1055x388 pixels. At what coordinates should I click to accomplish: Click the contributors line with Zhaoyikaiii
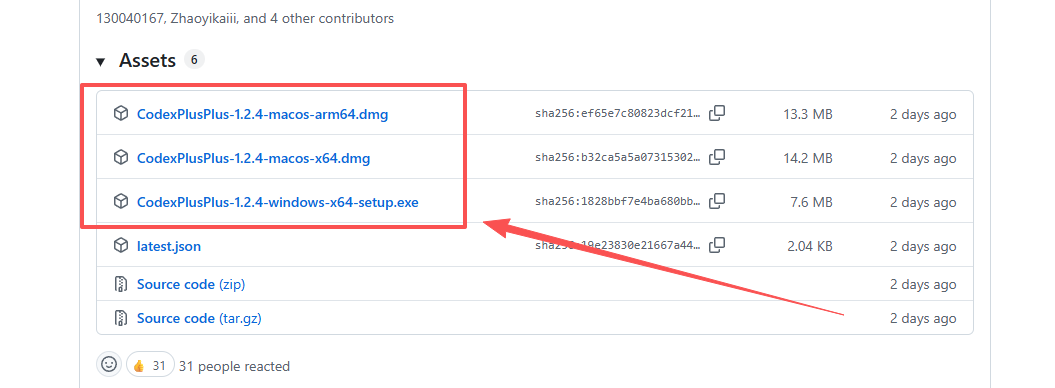(245, 19)
